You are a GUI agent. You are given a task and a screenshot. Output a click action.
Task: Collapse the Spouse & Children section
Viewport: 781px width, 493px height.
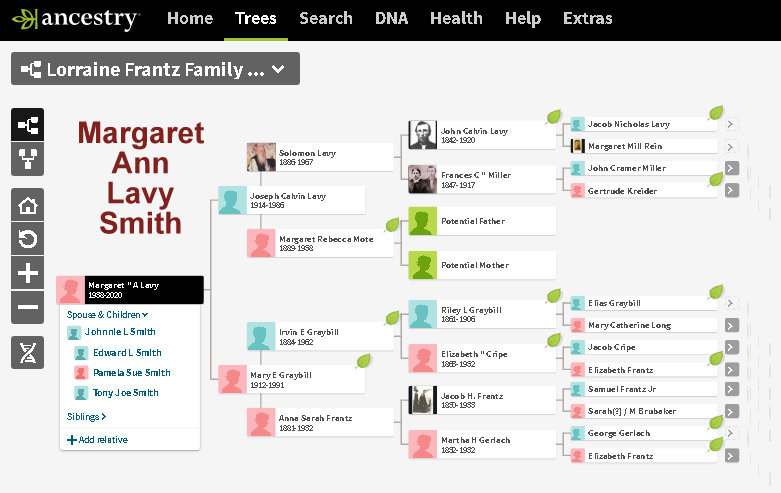tap(107, 314)
